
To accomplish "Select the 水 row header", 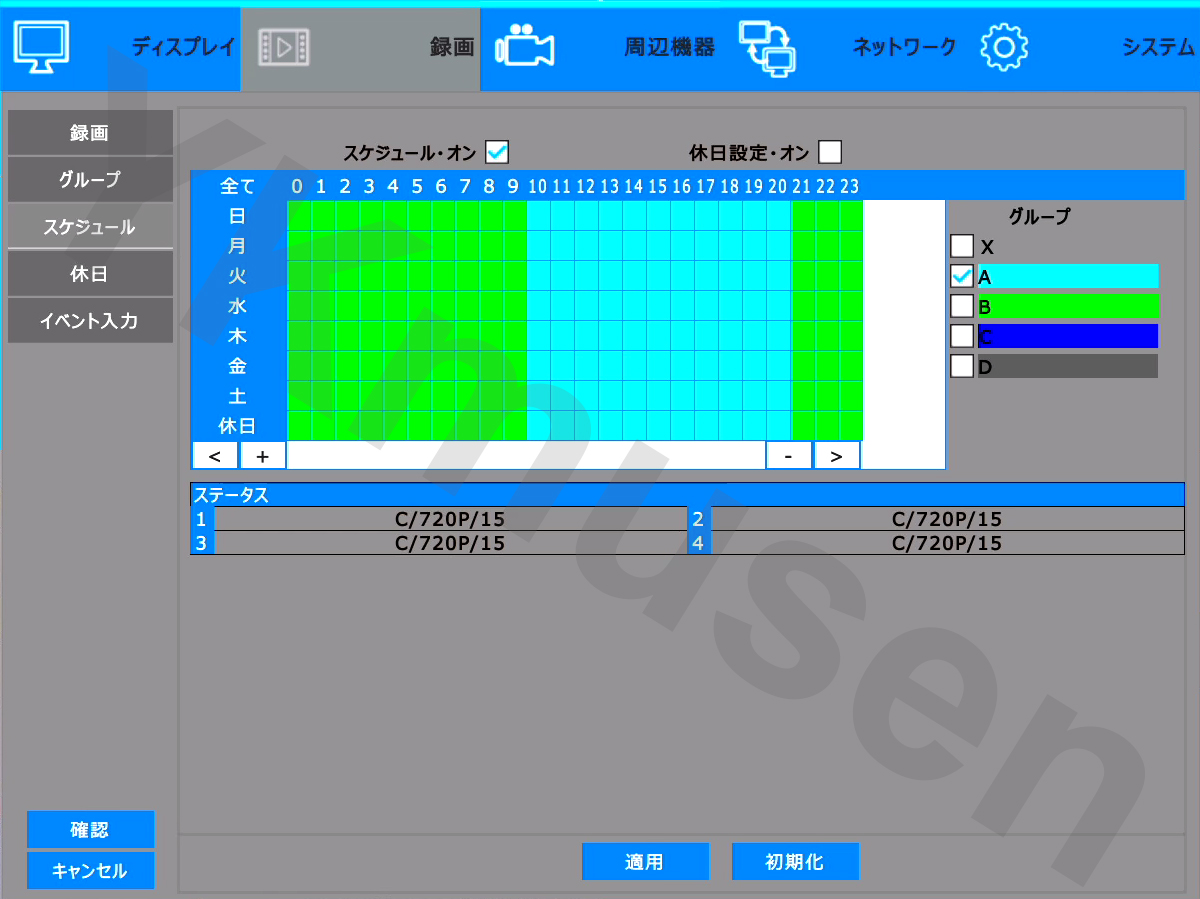I will 238,305.
